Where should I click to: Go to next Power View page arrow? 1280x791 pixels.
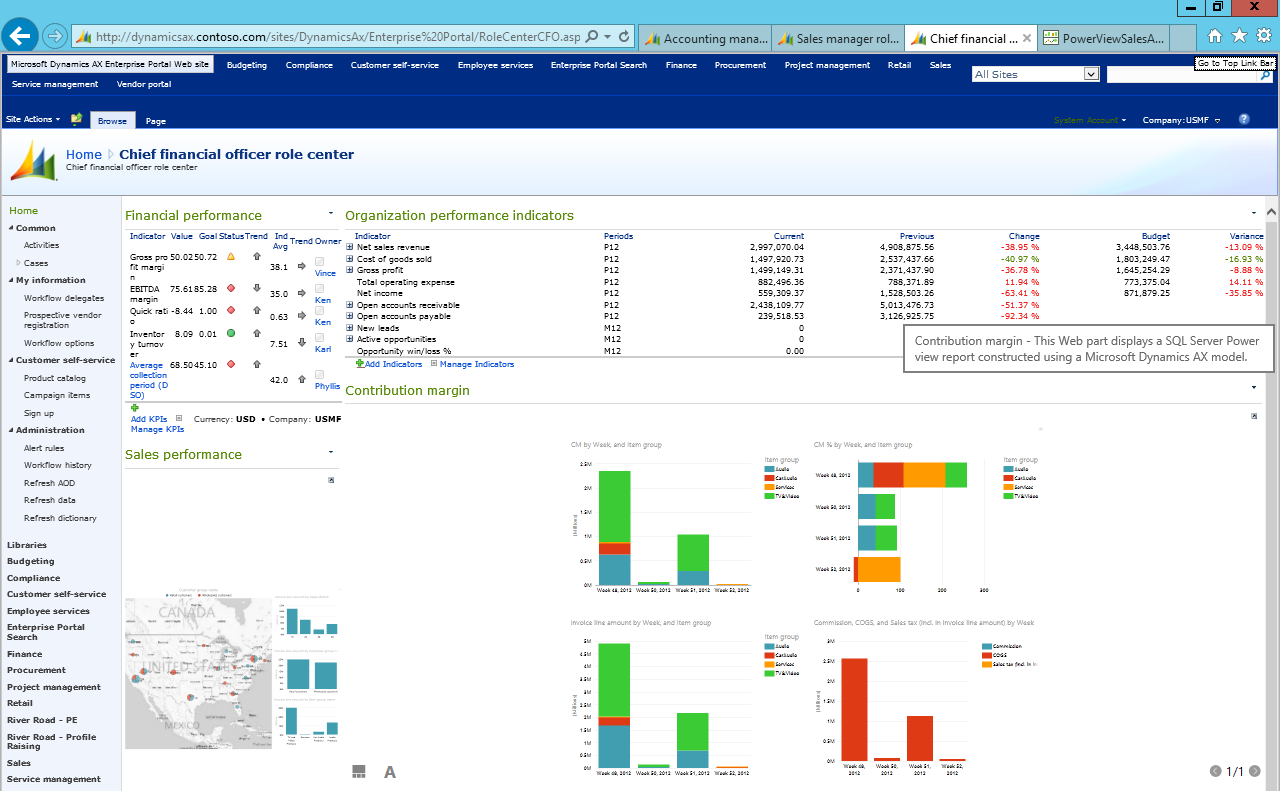click(1255, 771)
